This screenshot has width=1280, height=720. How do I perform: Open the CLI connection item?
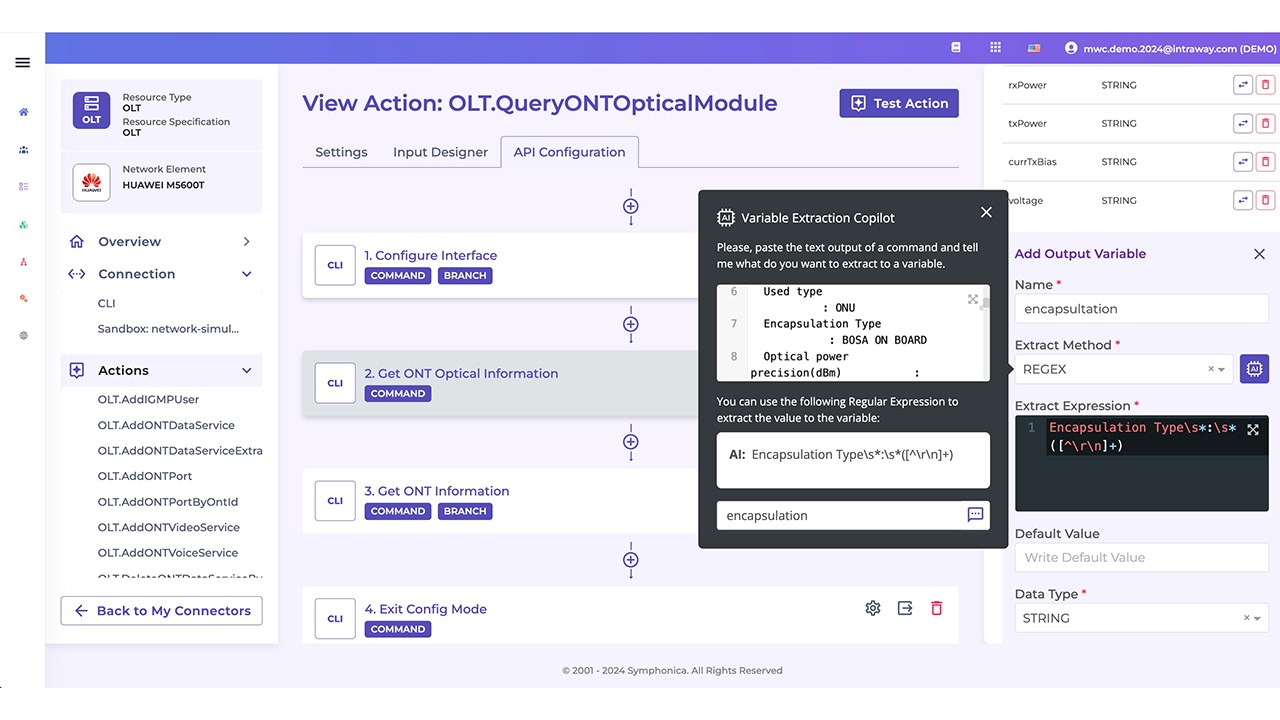(x=107, y=303)
